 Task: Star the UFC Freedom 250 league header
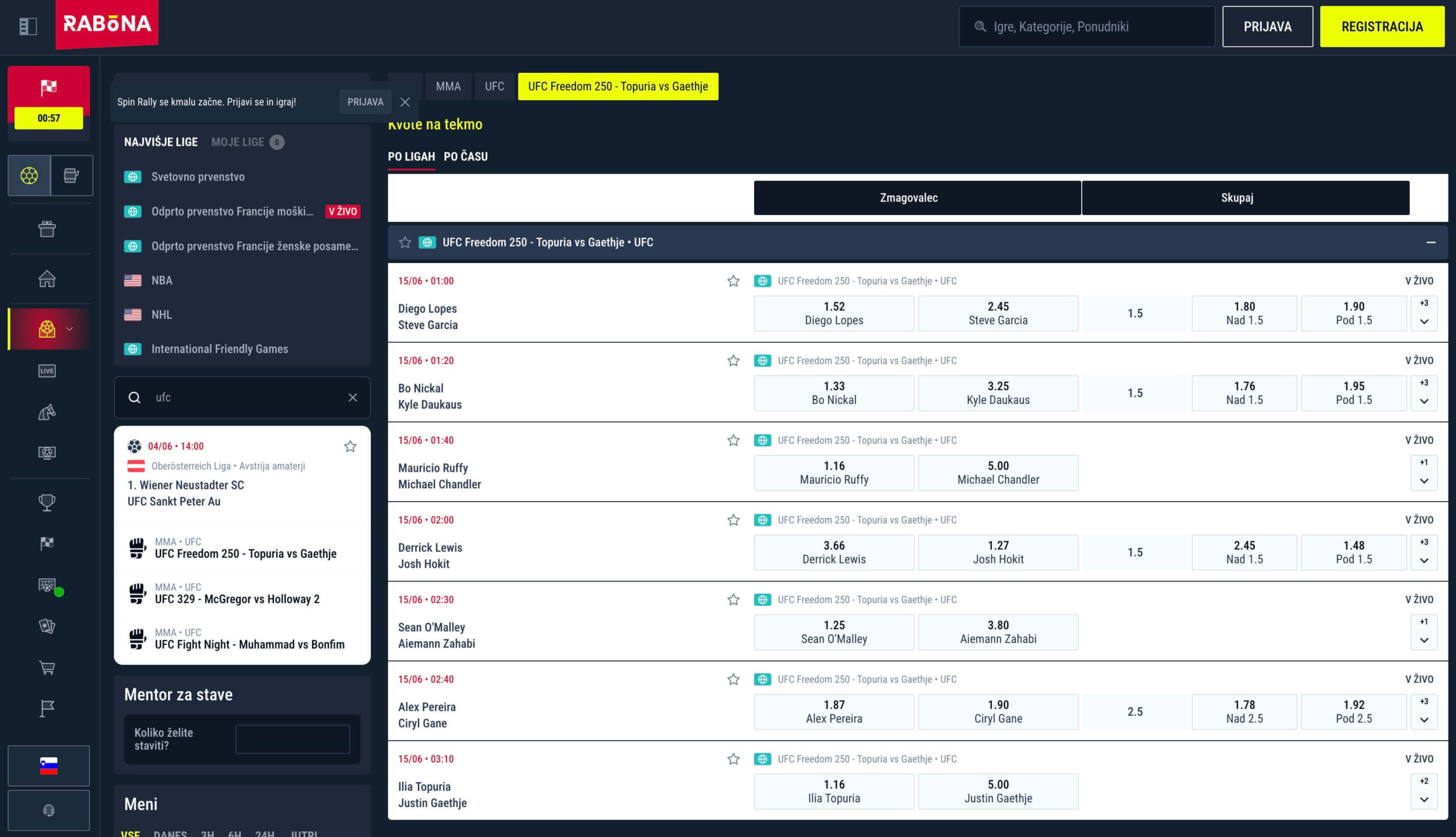point(405,242)
